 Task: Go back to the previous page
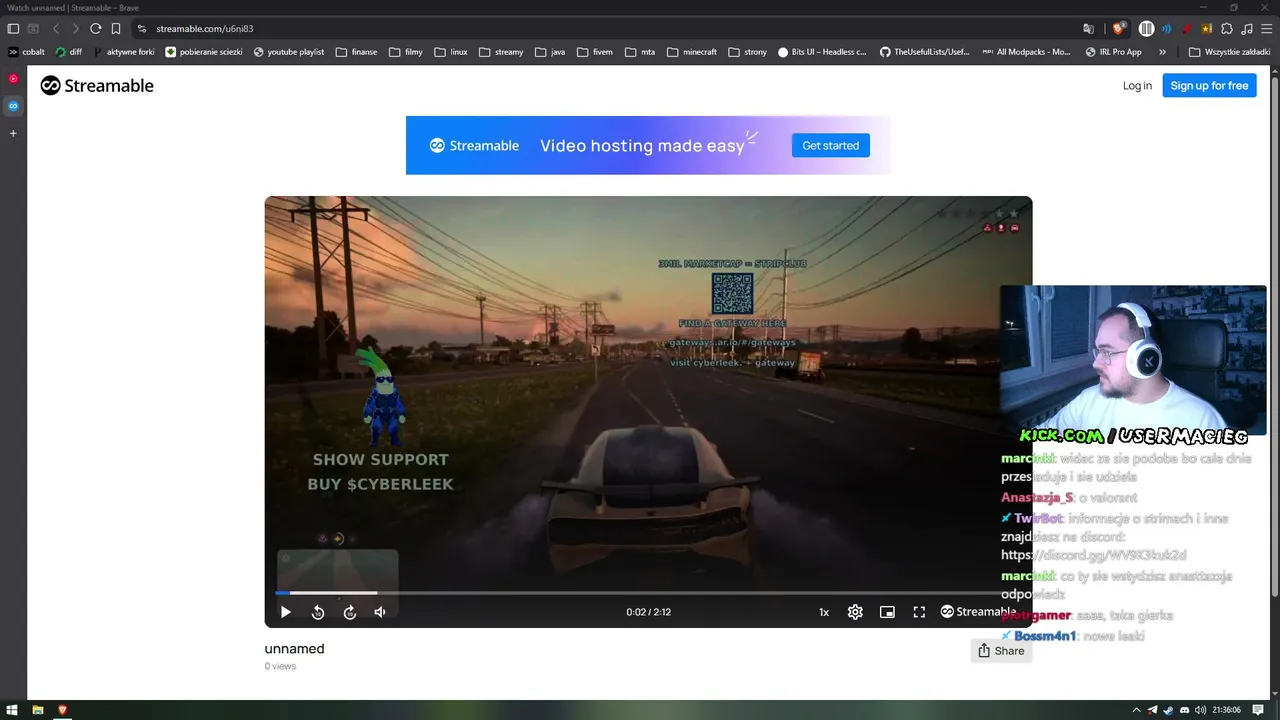click(56, 29)
